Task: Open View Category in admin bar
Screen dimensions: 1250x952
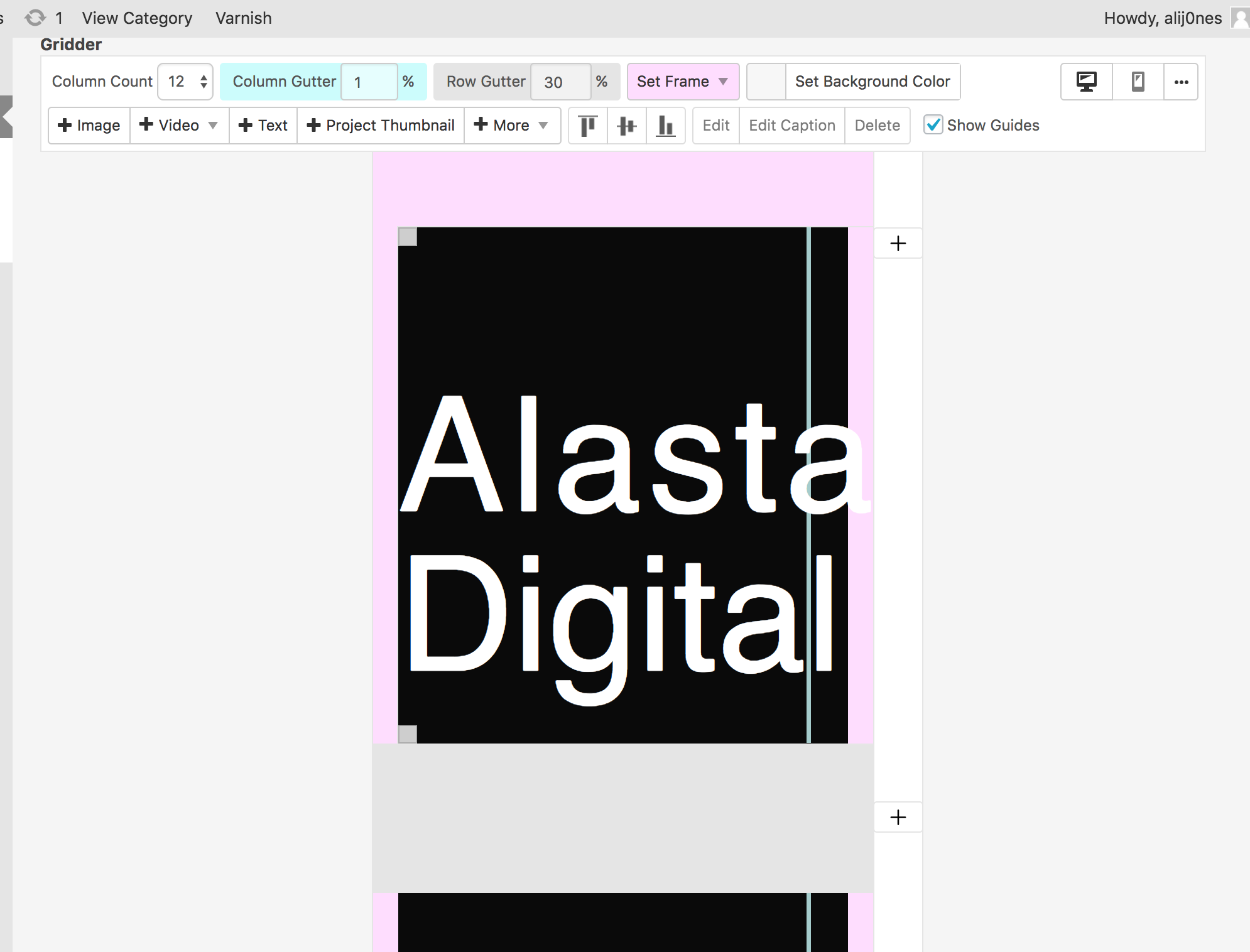Action: [x=137, y=18]
